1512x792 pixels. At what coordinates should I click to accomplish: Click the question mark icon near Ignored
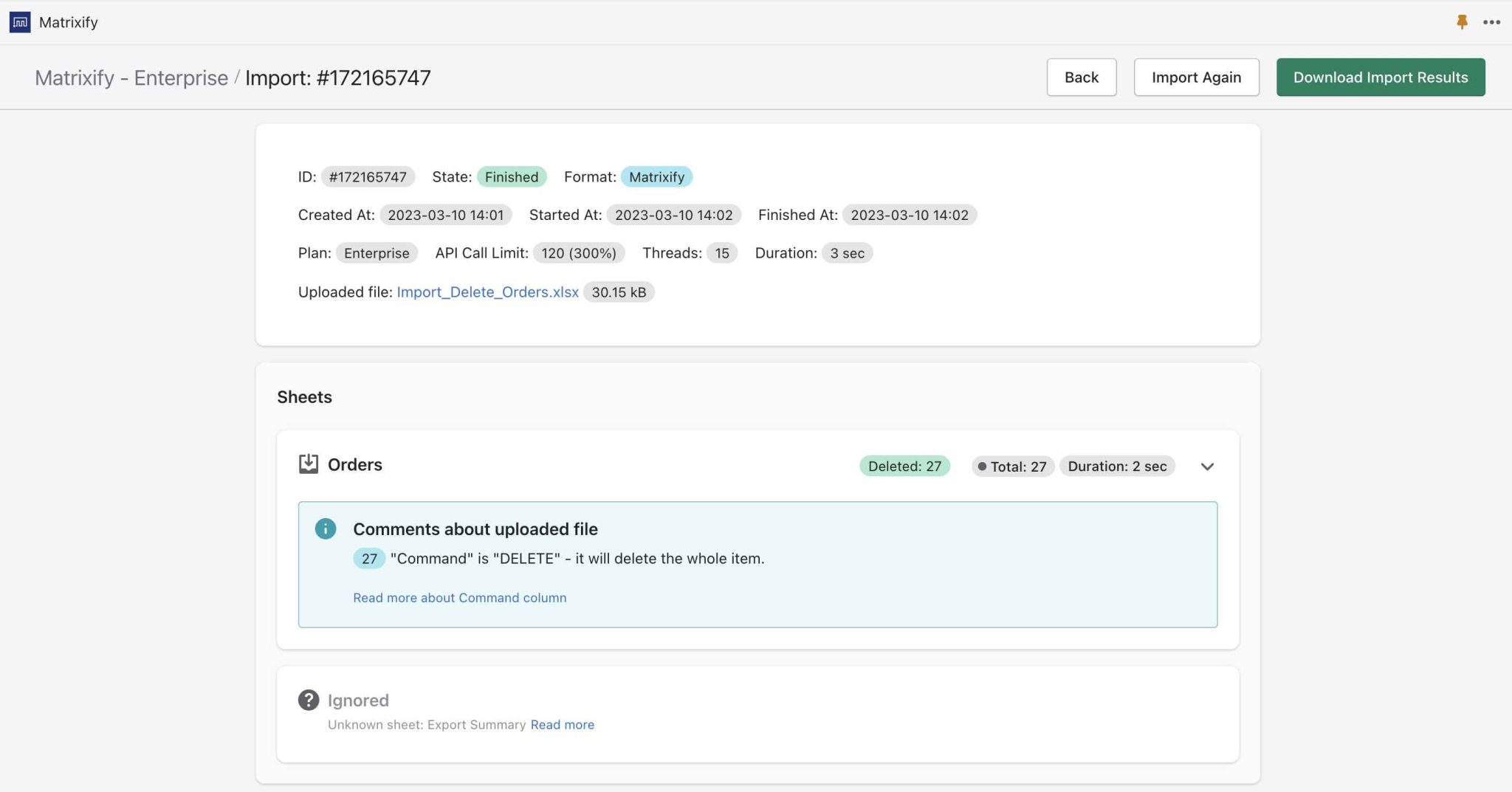coord(309,699)
